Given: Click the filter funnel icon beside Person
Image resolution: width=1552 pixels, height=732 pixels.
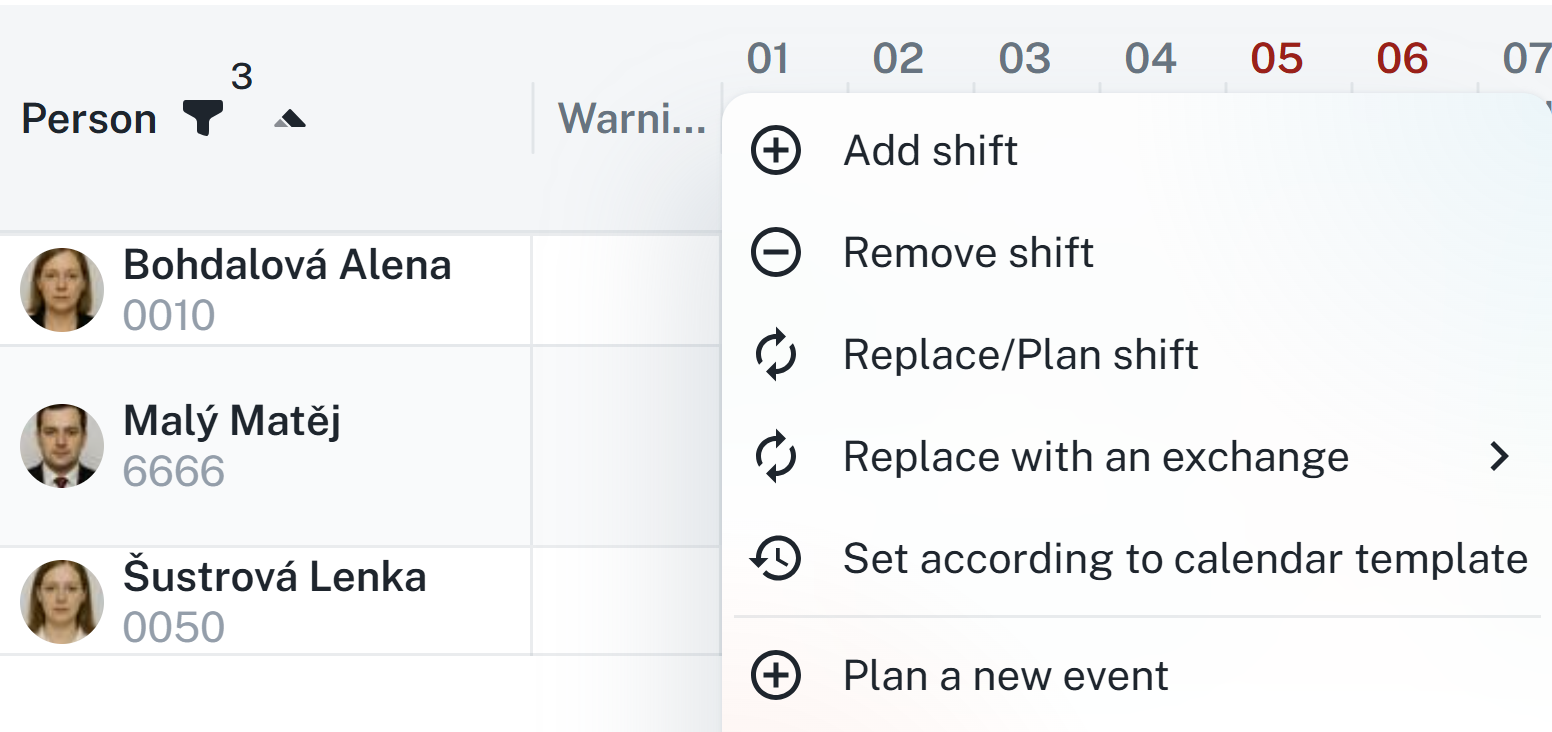Looking at the screenshot, I should point(202,119).
